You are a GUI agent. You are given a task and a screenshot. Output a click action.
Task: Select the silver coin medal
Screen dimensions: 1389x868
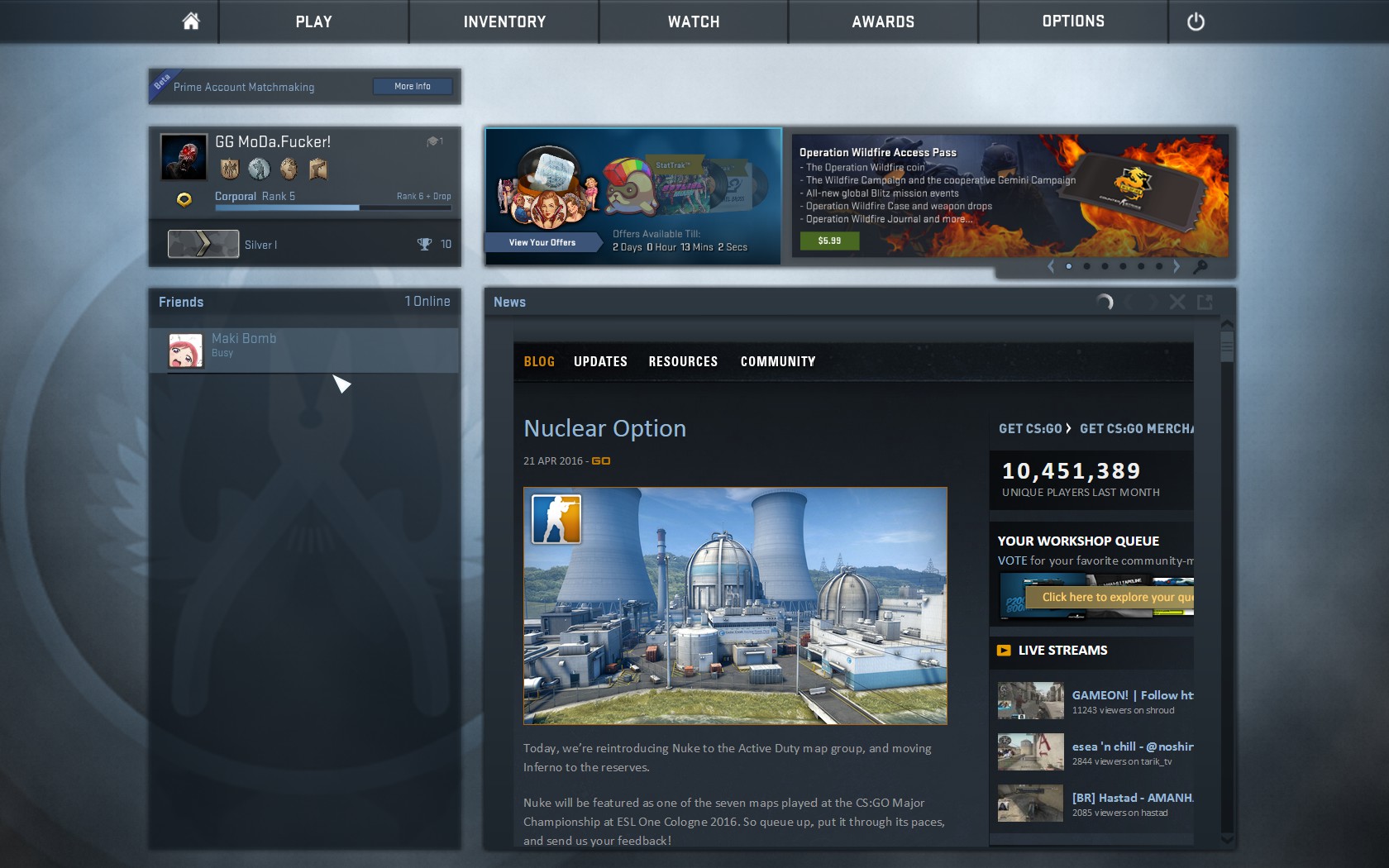coord(260,169)
